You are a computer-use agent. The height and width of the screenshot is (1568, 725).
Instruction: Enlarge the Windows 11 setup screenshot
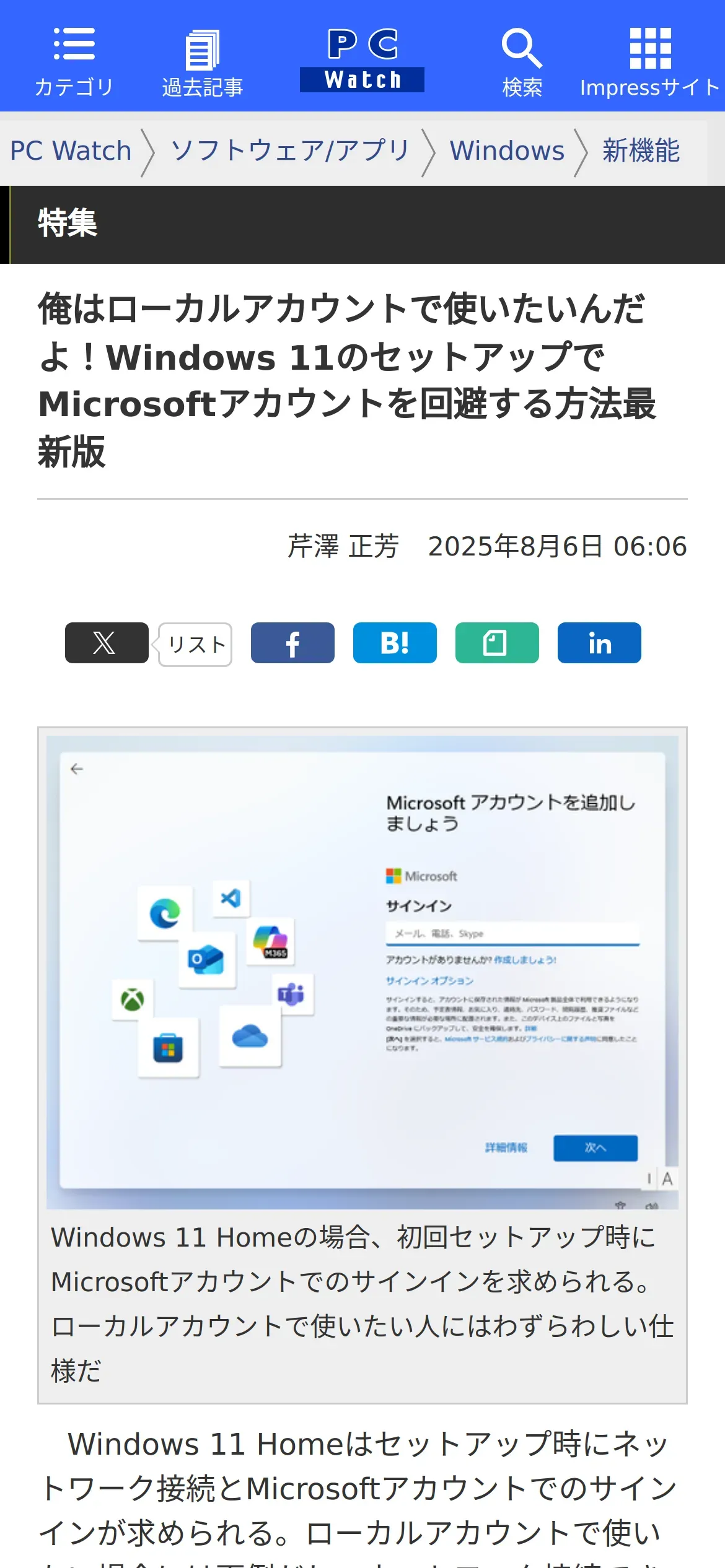tap(362, 972)
